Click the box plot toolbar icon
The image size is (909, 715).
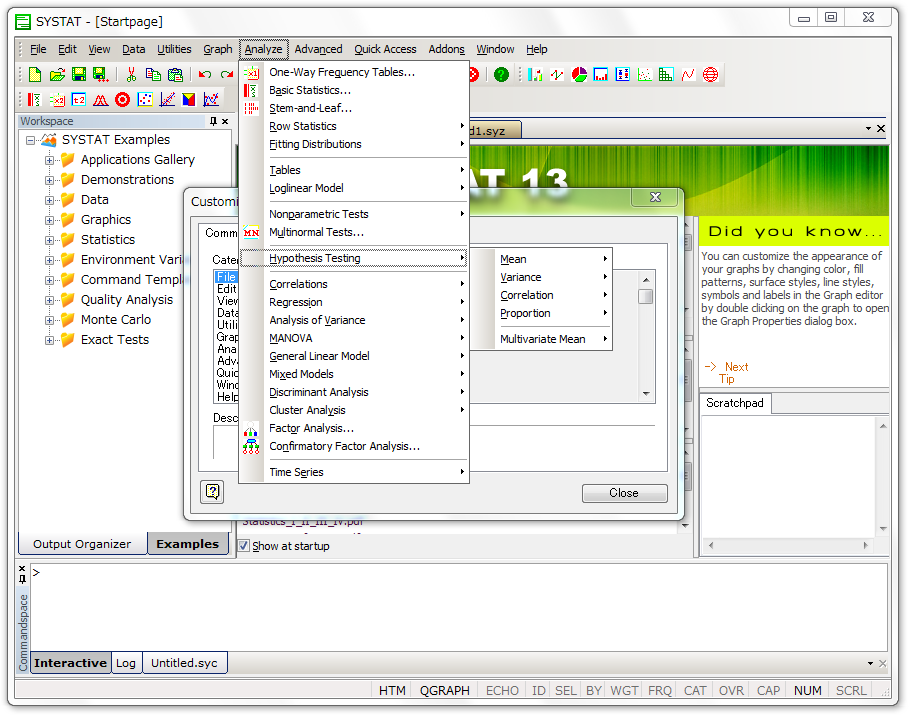coord(623,74)
